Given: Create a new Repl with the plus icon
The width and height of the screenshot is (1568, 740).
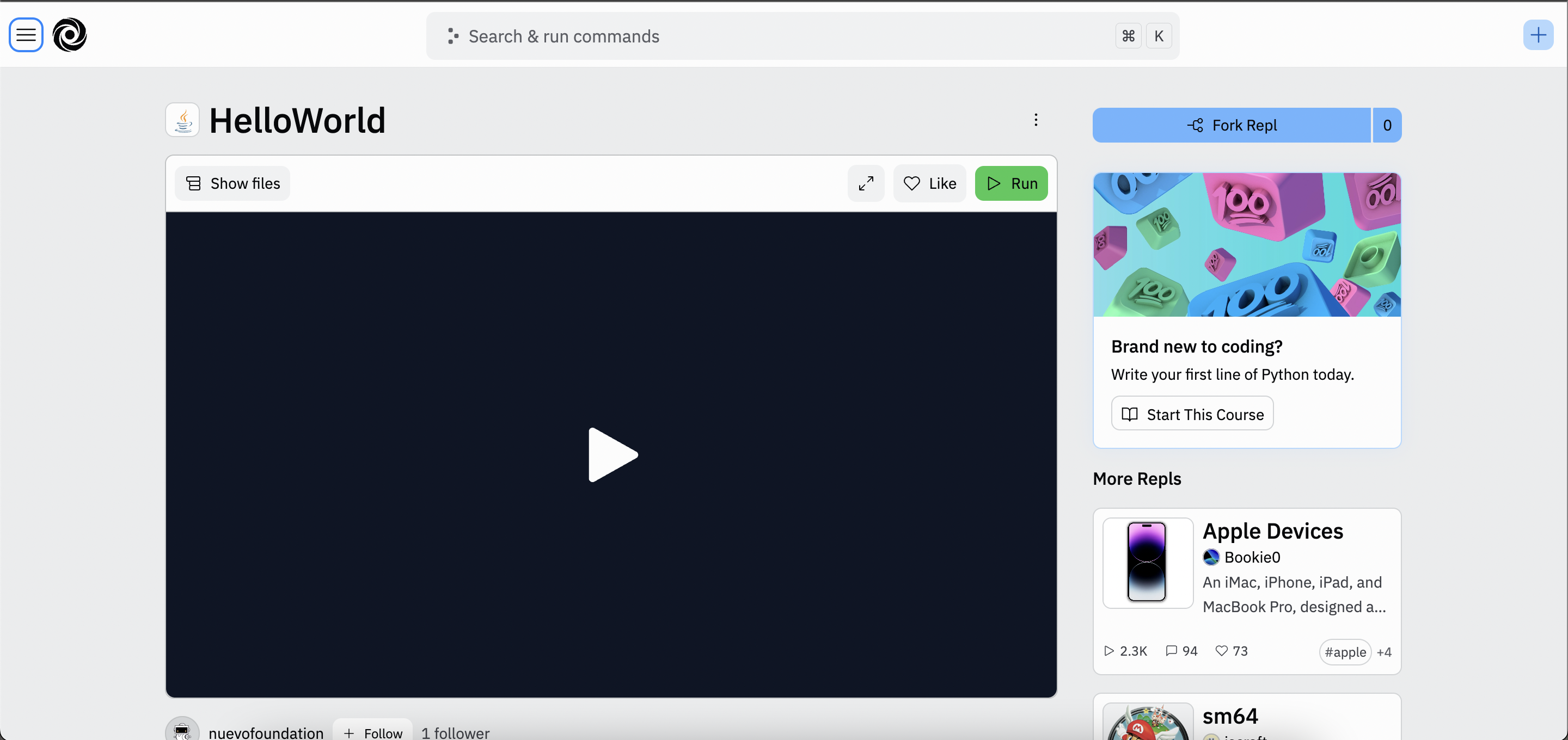Looking at the screenshot, I should click(1538, 35).
